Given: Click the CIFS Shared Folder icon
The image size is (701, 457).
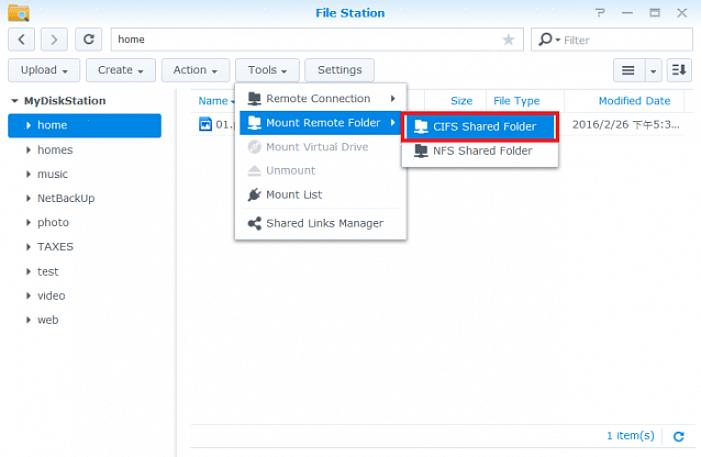Looking at the screenshot, I should [x=421, y=127].
